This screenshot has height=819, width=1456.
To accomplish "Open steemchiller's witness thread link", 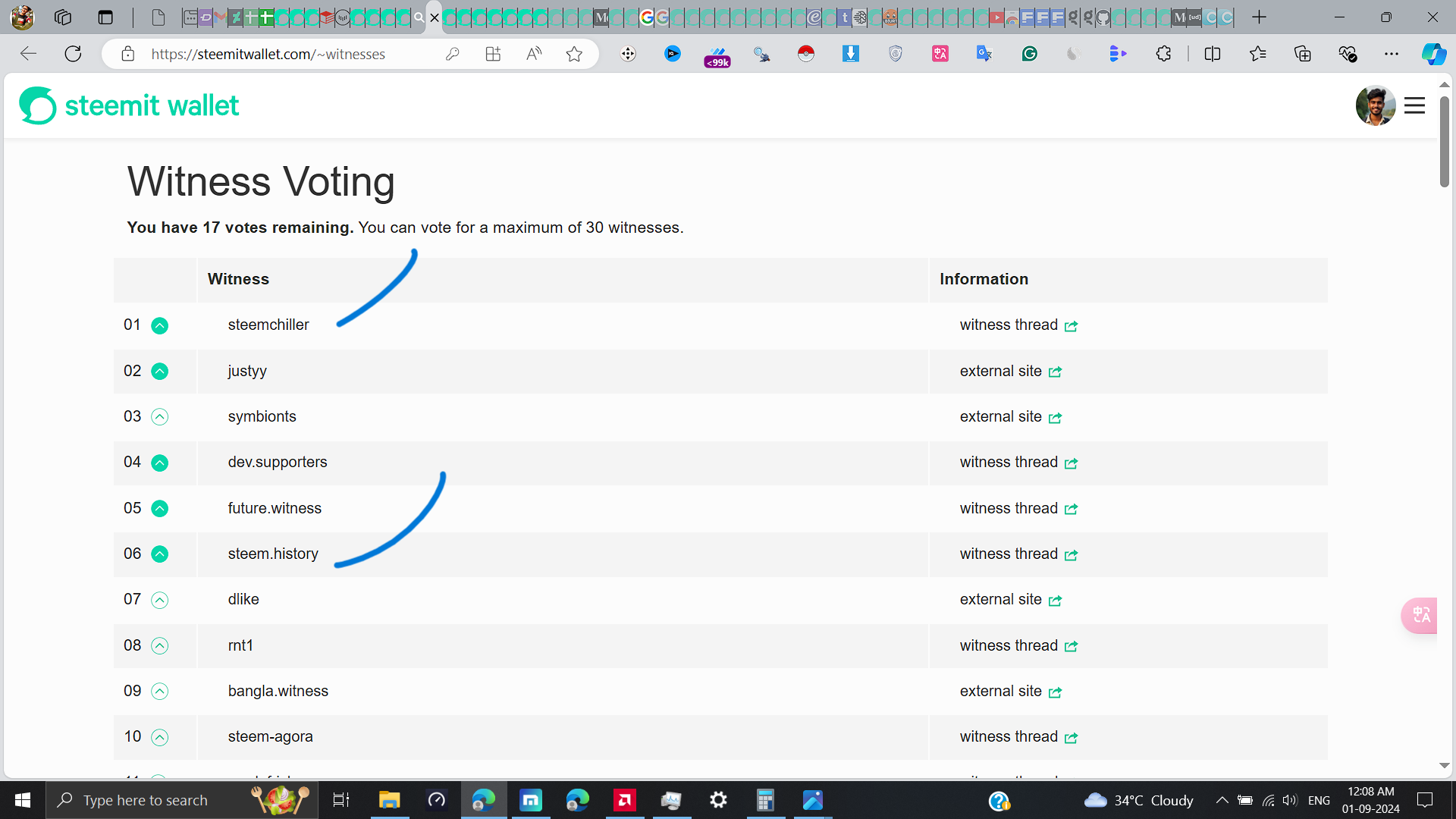I will click(x=1018, y=325).
